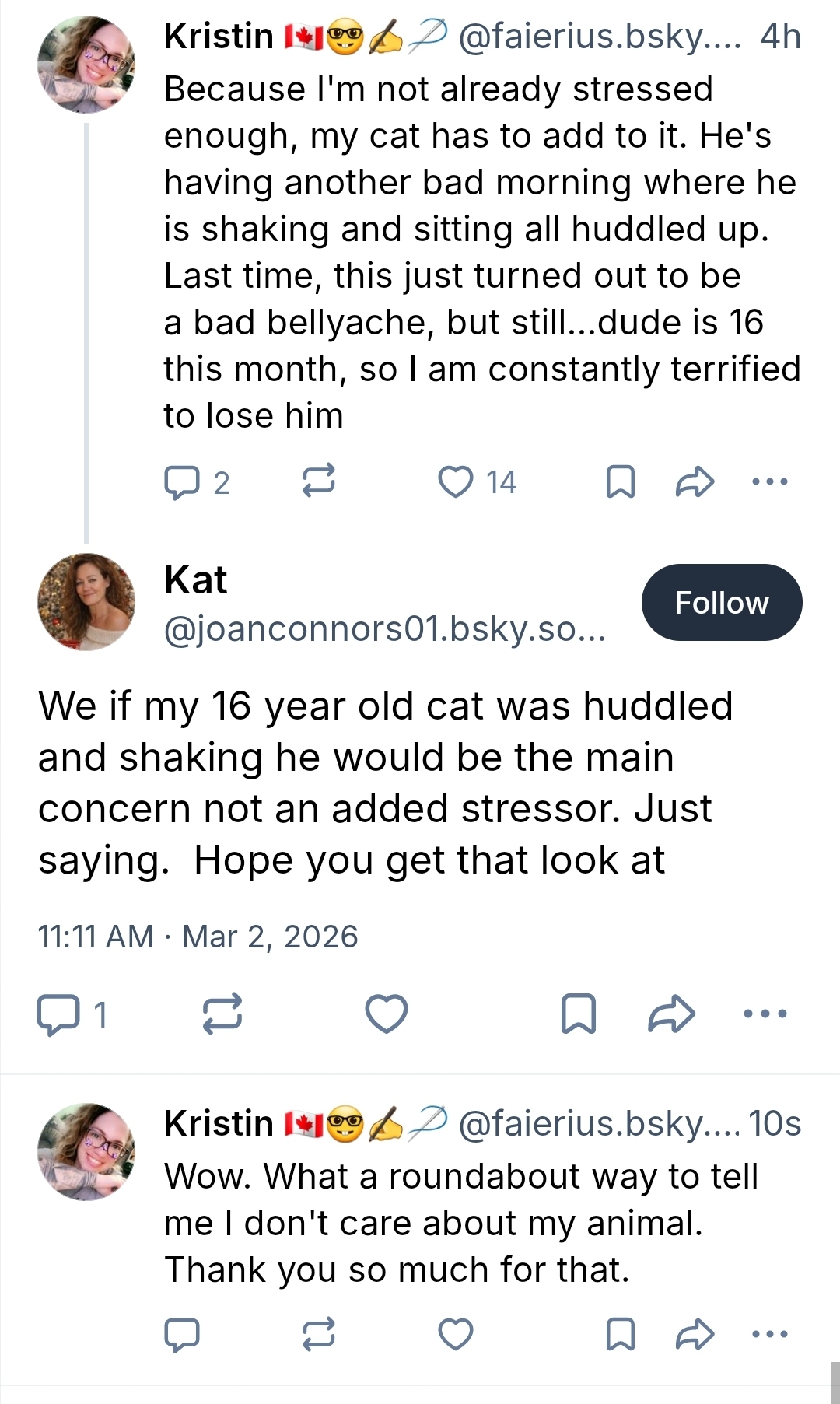Image resolution: width=840 pixels, height=1404 pixels.
Task: Open the 11:11 AM Mar 2, 2026 timestamp
Action: [198, 937]
